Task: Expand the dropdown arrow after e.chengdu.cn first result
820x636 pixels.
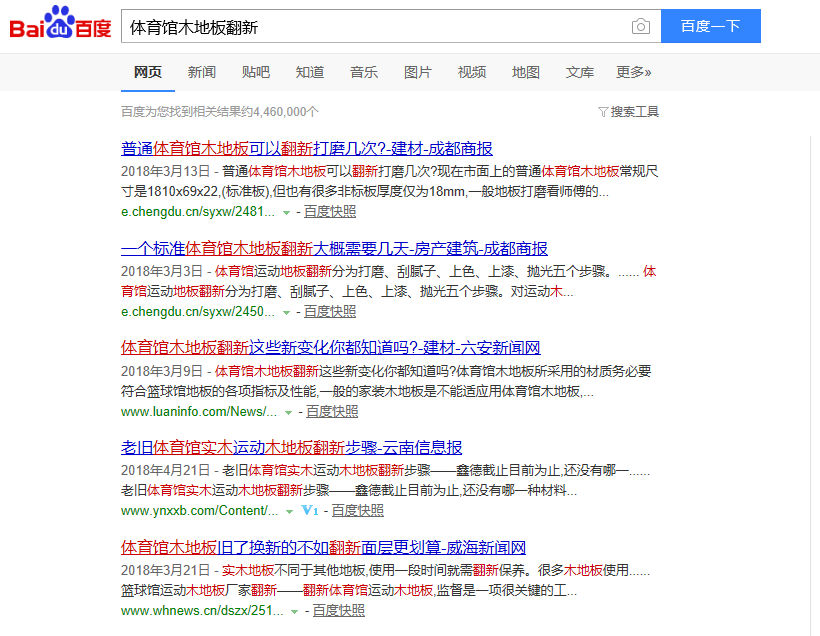Action: tap(283, 211)
